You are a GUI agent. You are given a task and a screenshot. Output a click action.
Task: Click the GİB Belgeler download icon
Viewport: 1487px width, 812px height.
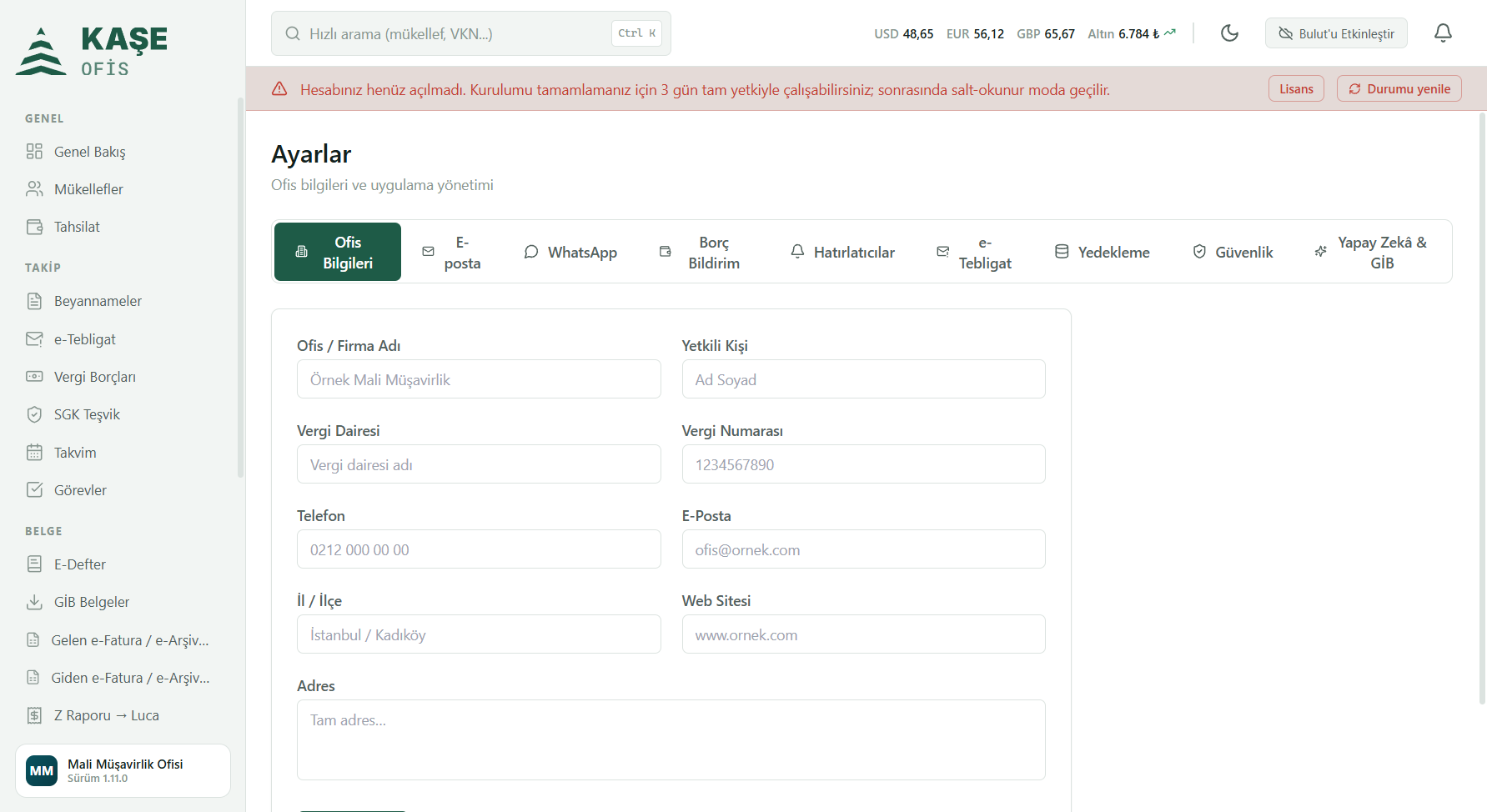pyautogui.click(x=34, y=602)
